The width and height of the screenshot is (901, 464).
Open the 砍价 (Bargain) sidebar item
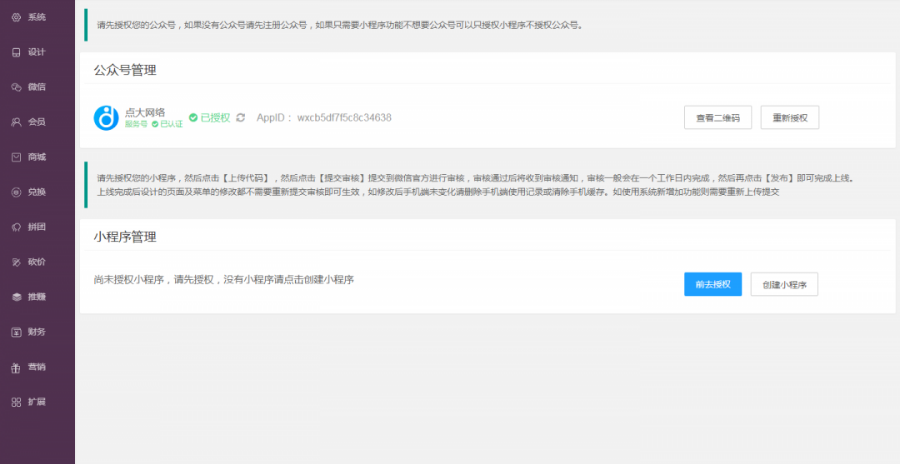(30, 262)
